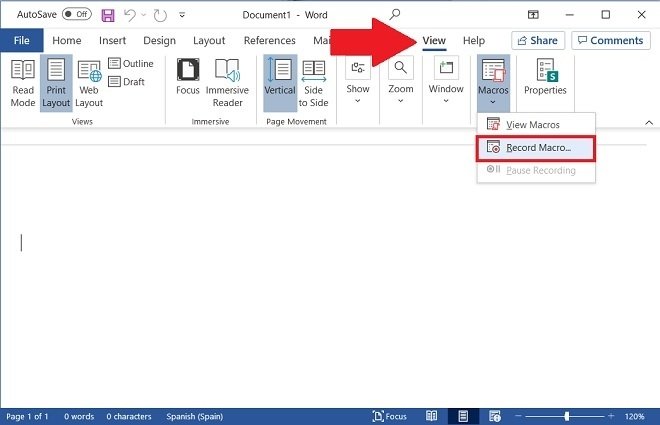Open Customize Quick Access Toolbar dropdown

coord(182,15)
